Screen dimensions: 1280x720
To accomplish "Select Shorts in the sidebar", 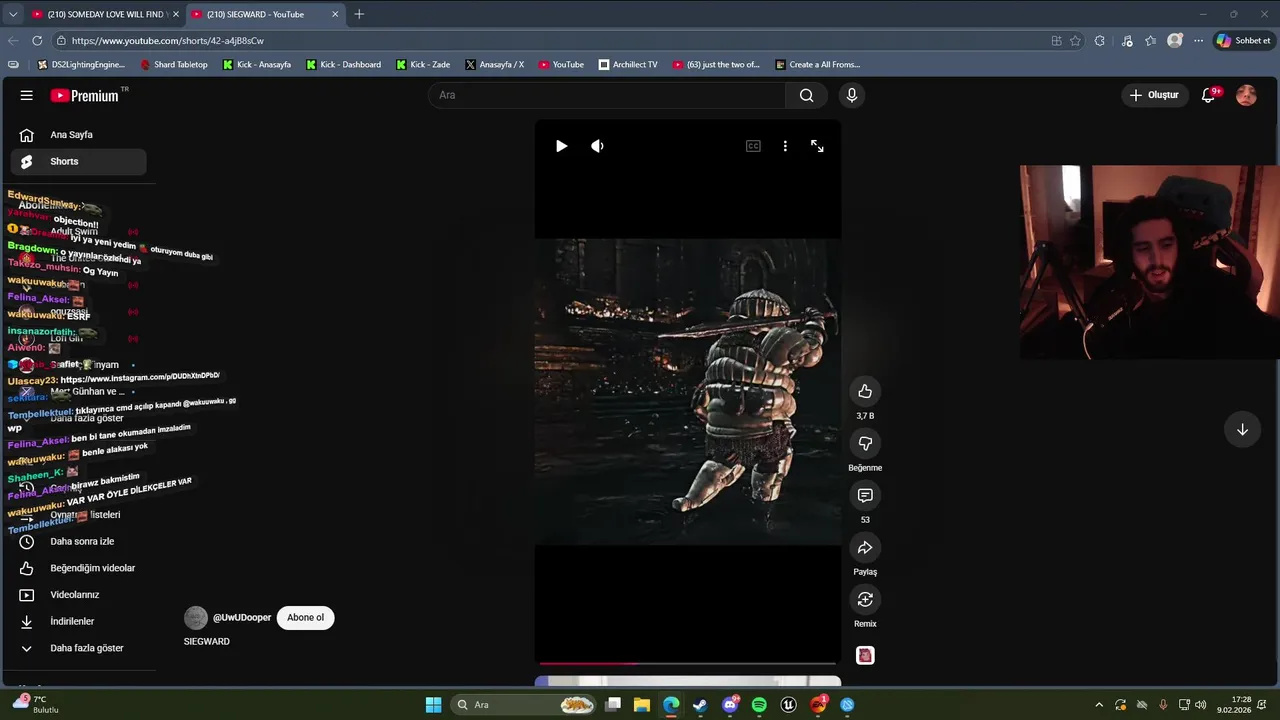I will [x=78, y=161].
